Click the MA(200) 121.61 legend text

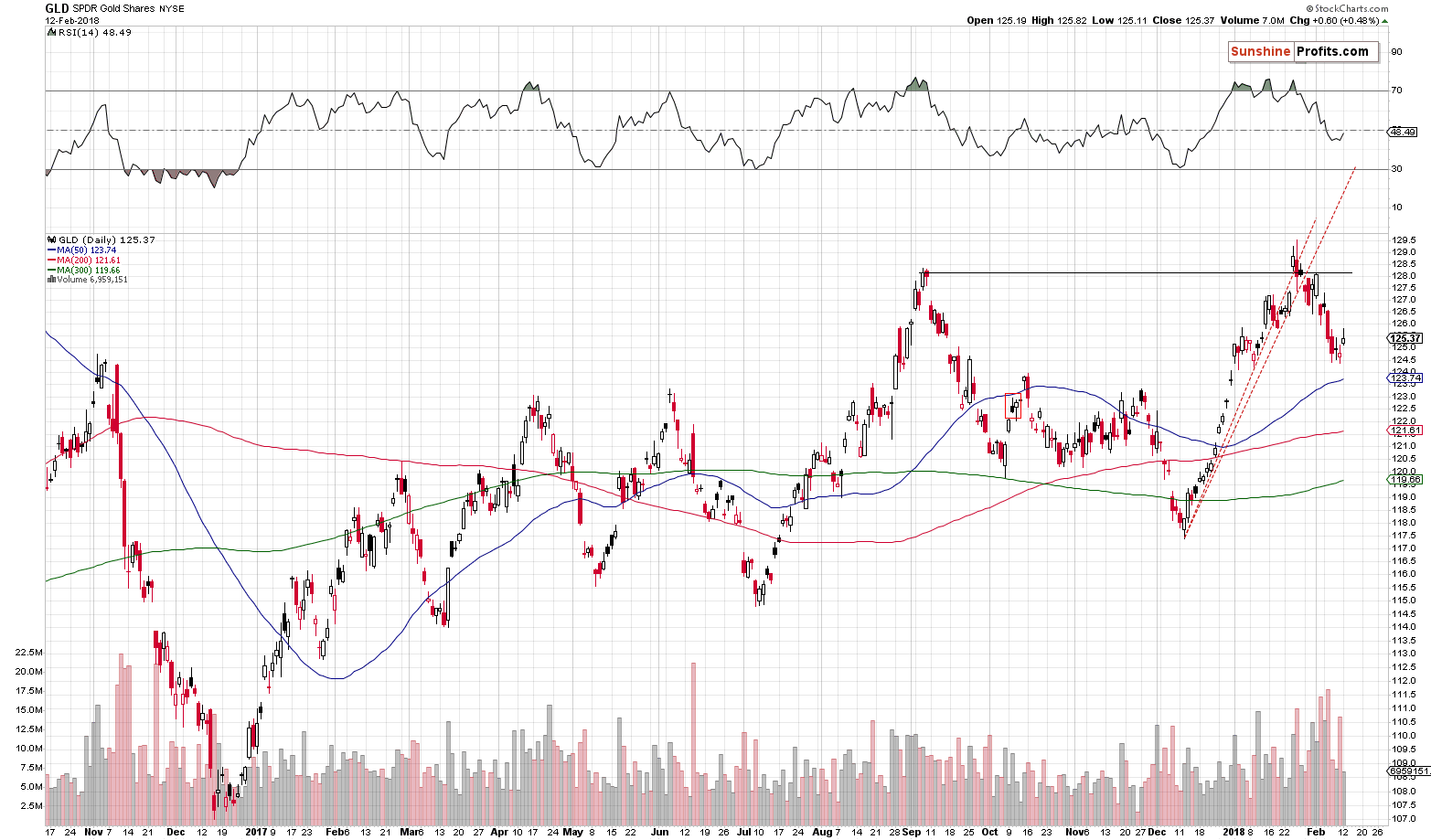click(89, 261)
